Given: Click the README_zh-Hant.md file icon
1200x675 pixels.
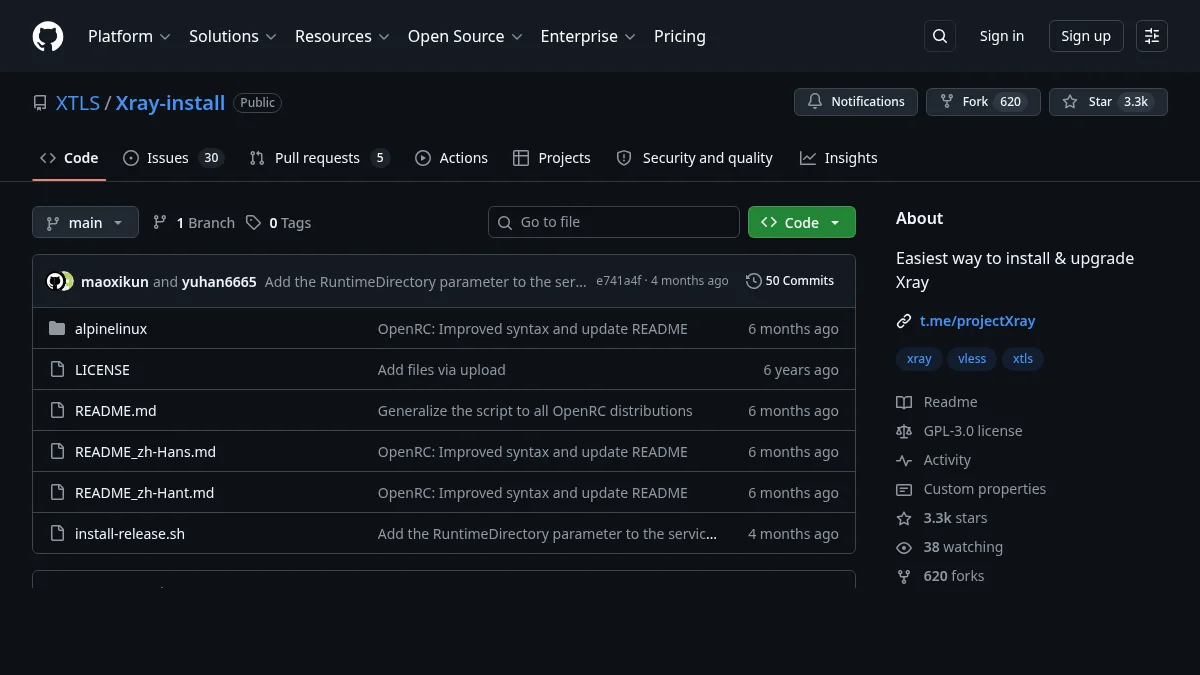Looking at the screenshot, I should (57, 493).
